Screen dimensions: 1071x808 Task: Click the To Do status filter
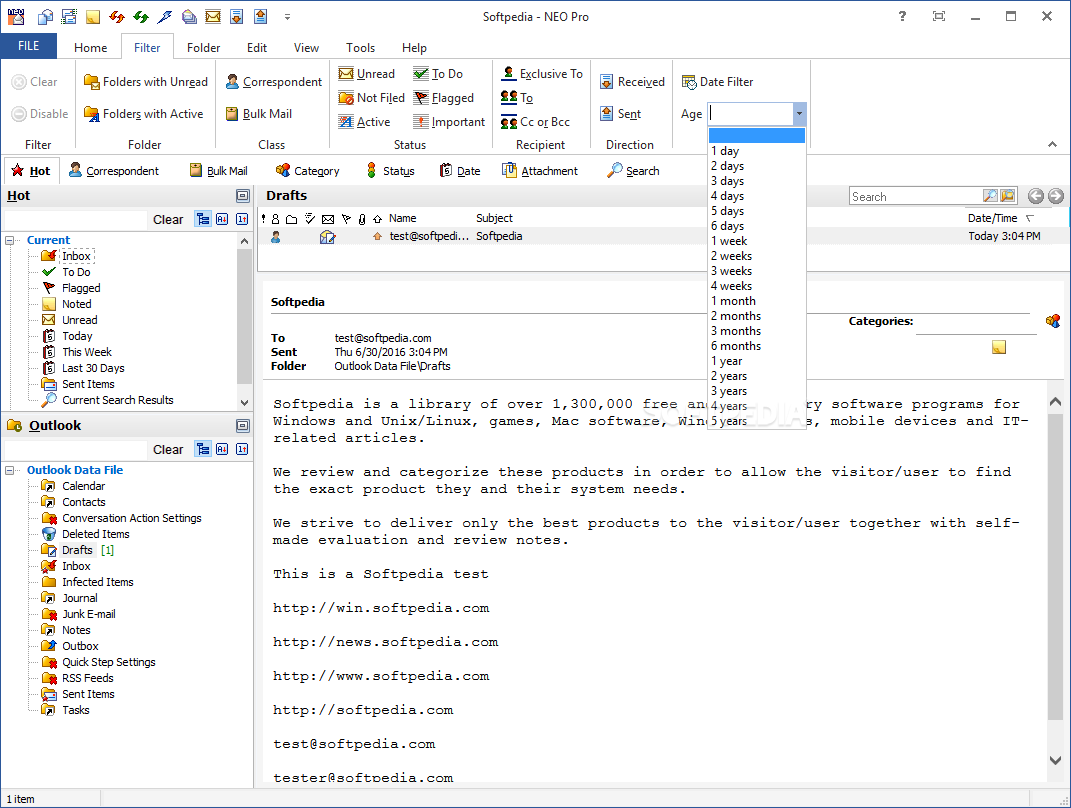pos(438,74)
